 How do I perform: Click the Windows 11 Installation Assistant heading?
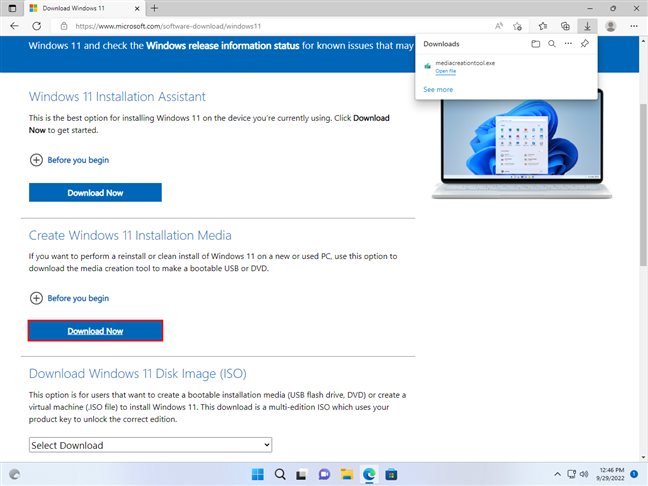click(x=117, y=96)
